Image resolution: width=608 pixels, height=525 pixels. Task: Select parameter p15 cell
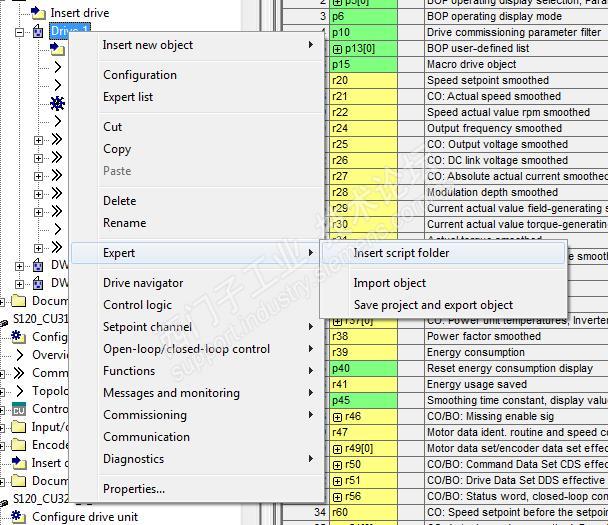363,64
